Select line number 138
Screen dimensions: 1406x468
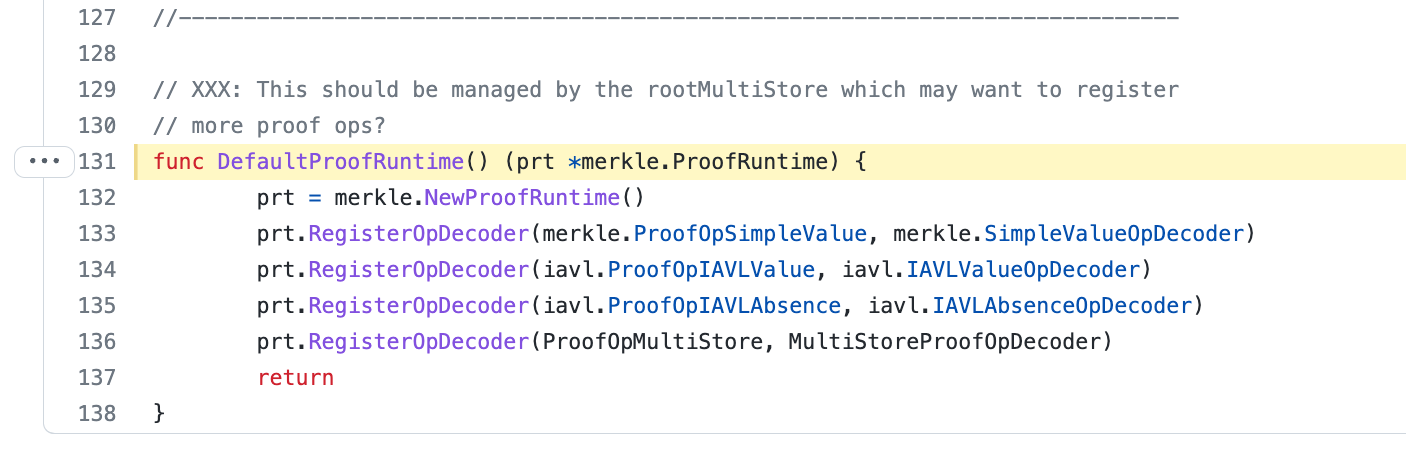(97, 414)
